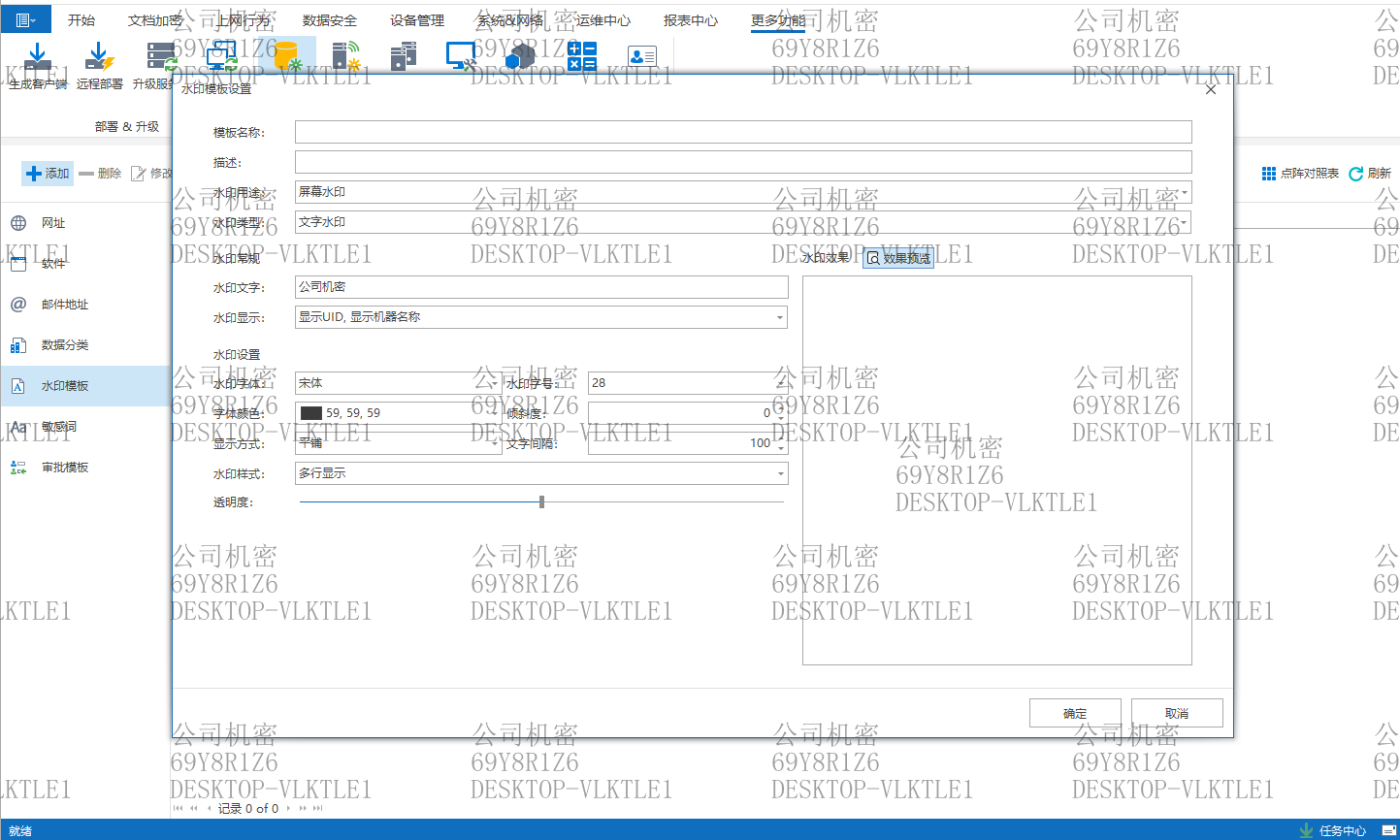Click the 效果预览 preview button

[x=898, y=258]
